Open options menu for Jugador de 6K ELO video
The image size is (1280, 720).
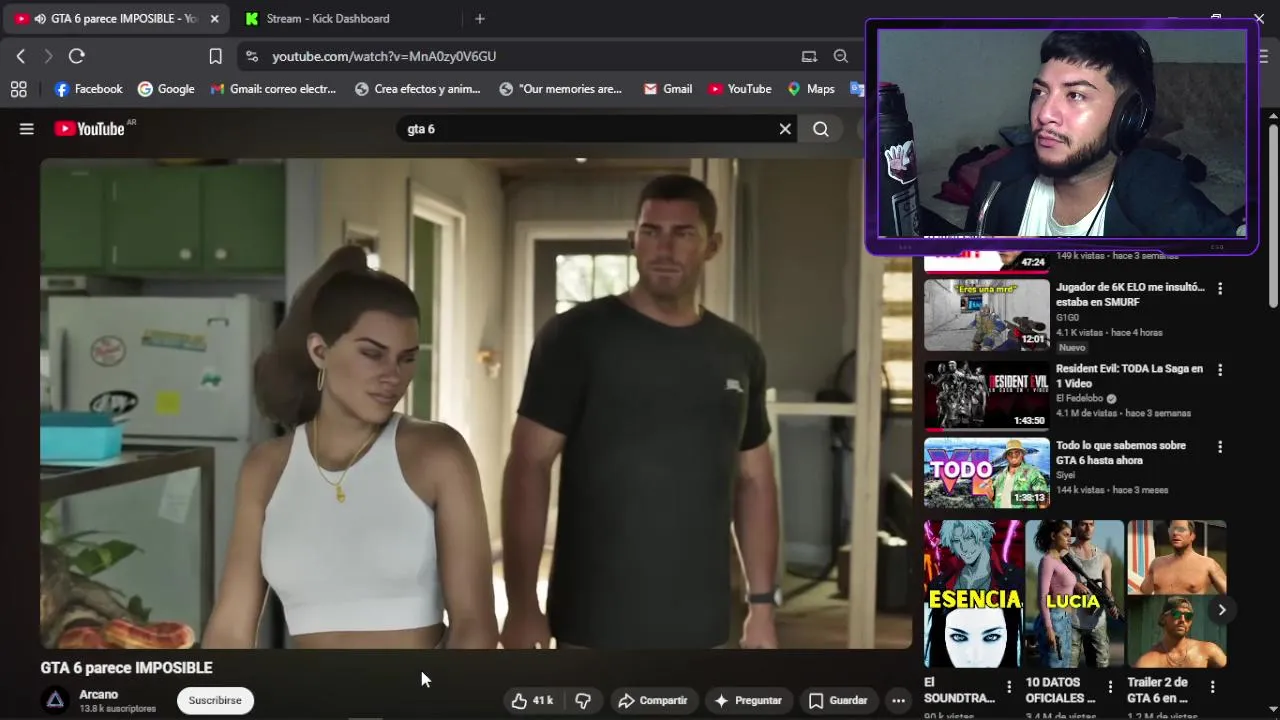1220,288
